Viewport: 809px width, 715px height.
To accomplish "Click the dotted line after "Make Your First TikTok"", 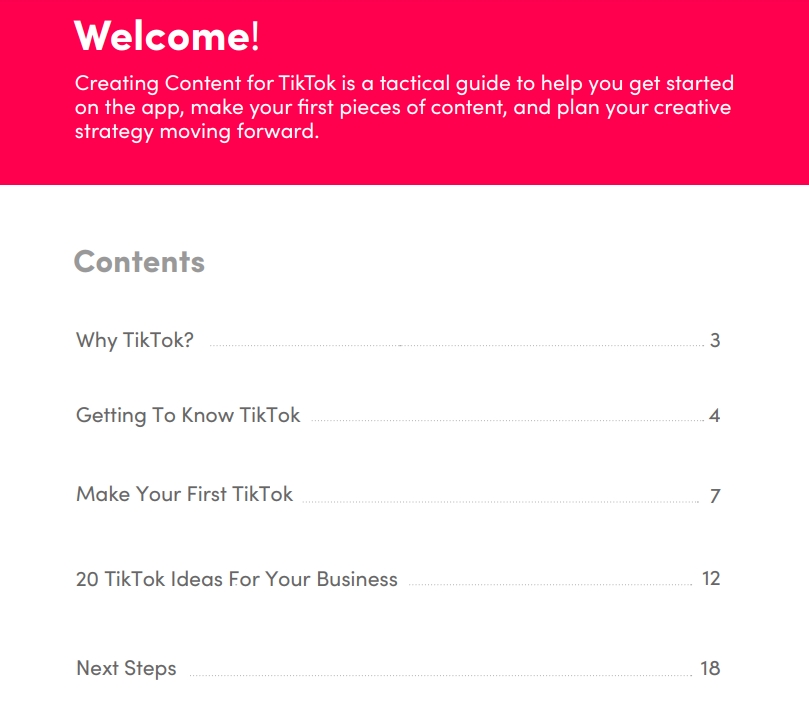I will [x=500, y=501].
